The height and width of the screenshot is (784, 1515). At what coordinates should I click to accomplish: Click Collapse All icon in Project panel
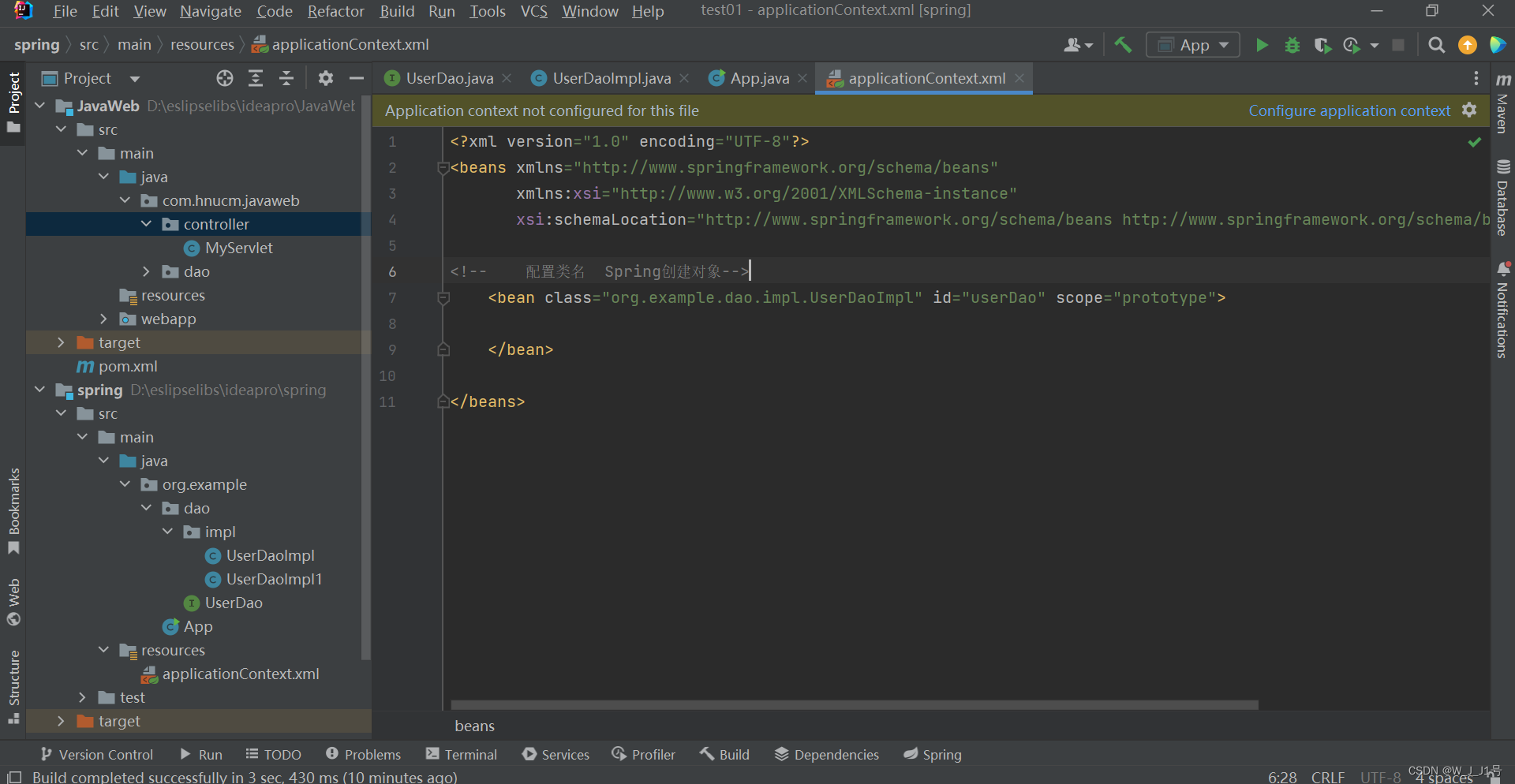tap(286, 78)
